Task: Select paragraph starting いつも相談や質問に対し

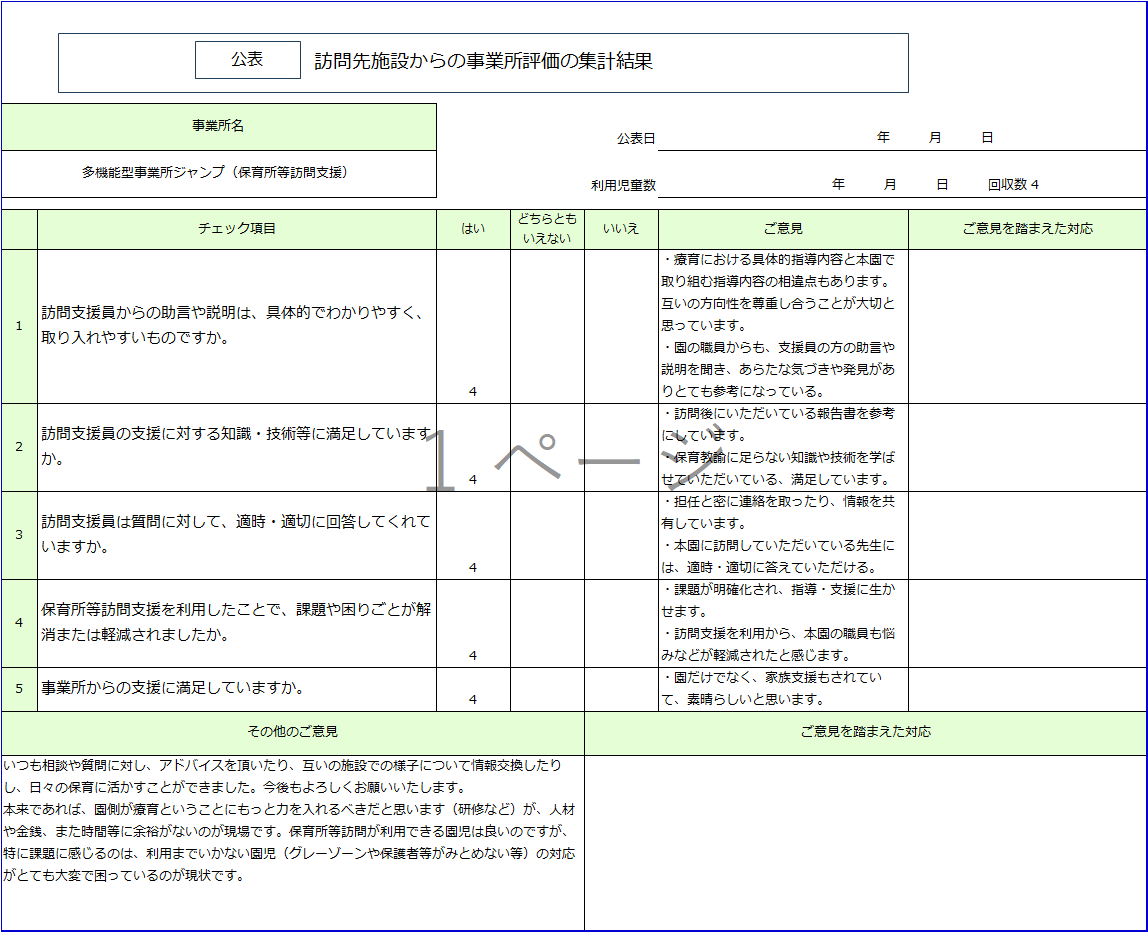Action: [x=283, y=776]
